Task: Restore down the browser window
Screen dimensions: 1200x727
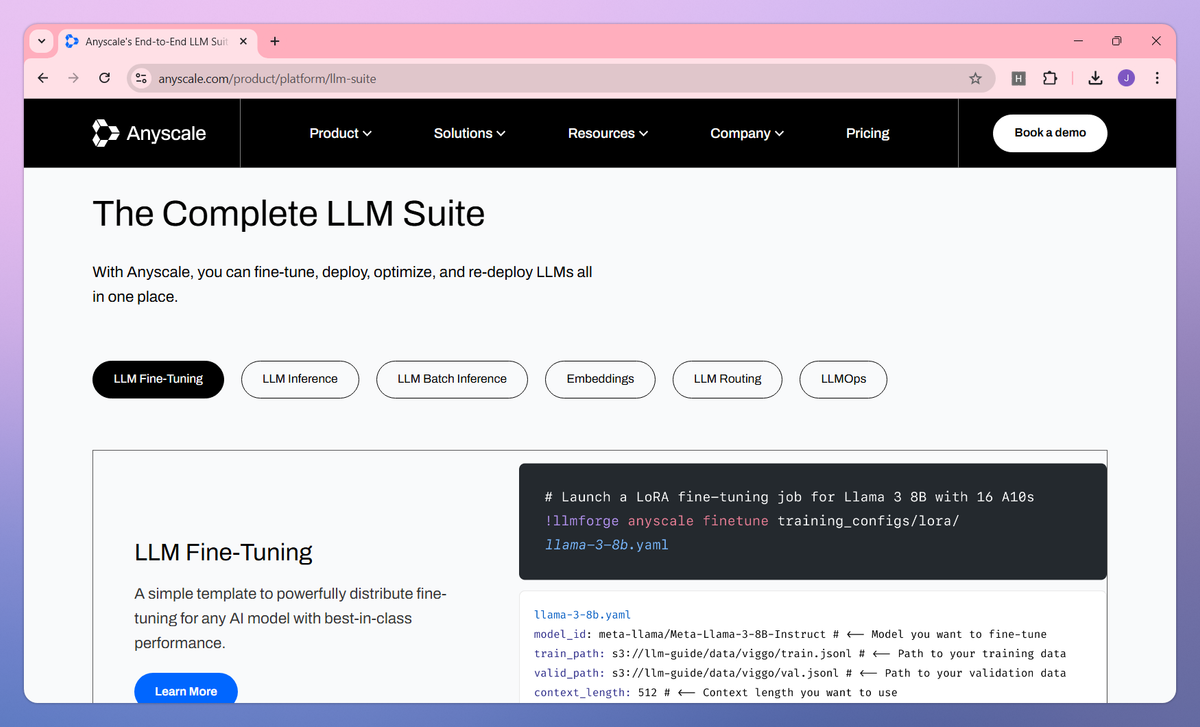Action: [1117, 41]
